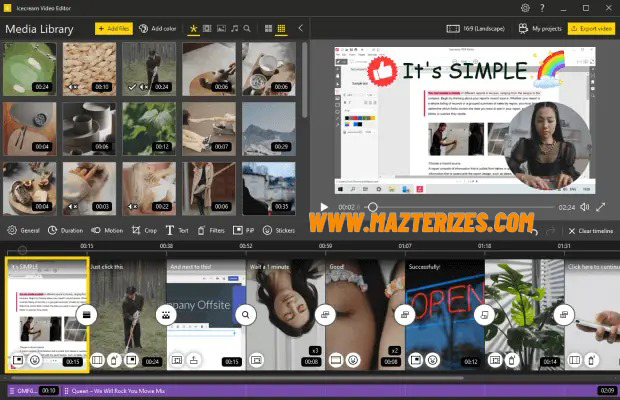Viewport: 620px width, 400px height.
Task: Select the Queen – We Will Rock You audio track
Action: 340,391
